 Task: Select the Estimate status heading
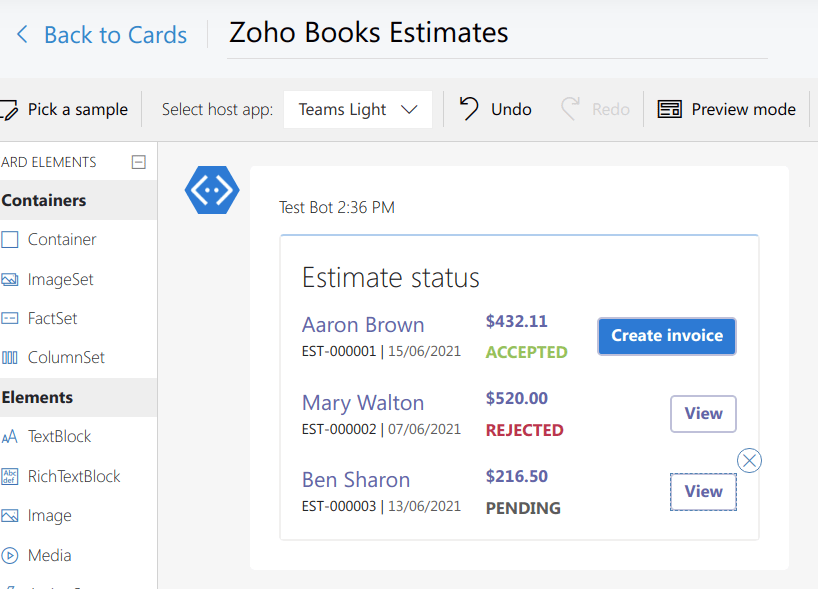(x=391, y=278)
